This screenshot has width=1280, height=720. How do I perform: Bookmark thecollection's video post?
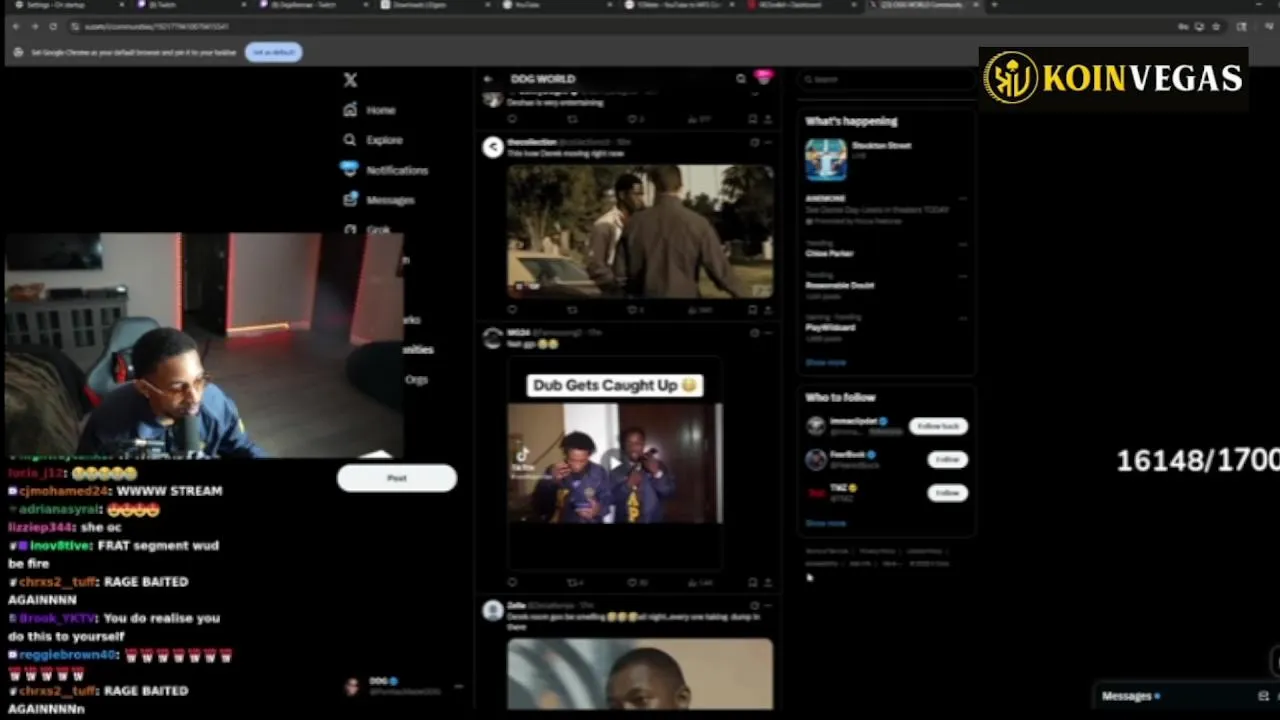click(x=753, y=310)
